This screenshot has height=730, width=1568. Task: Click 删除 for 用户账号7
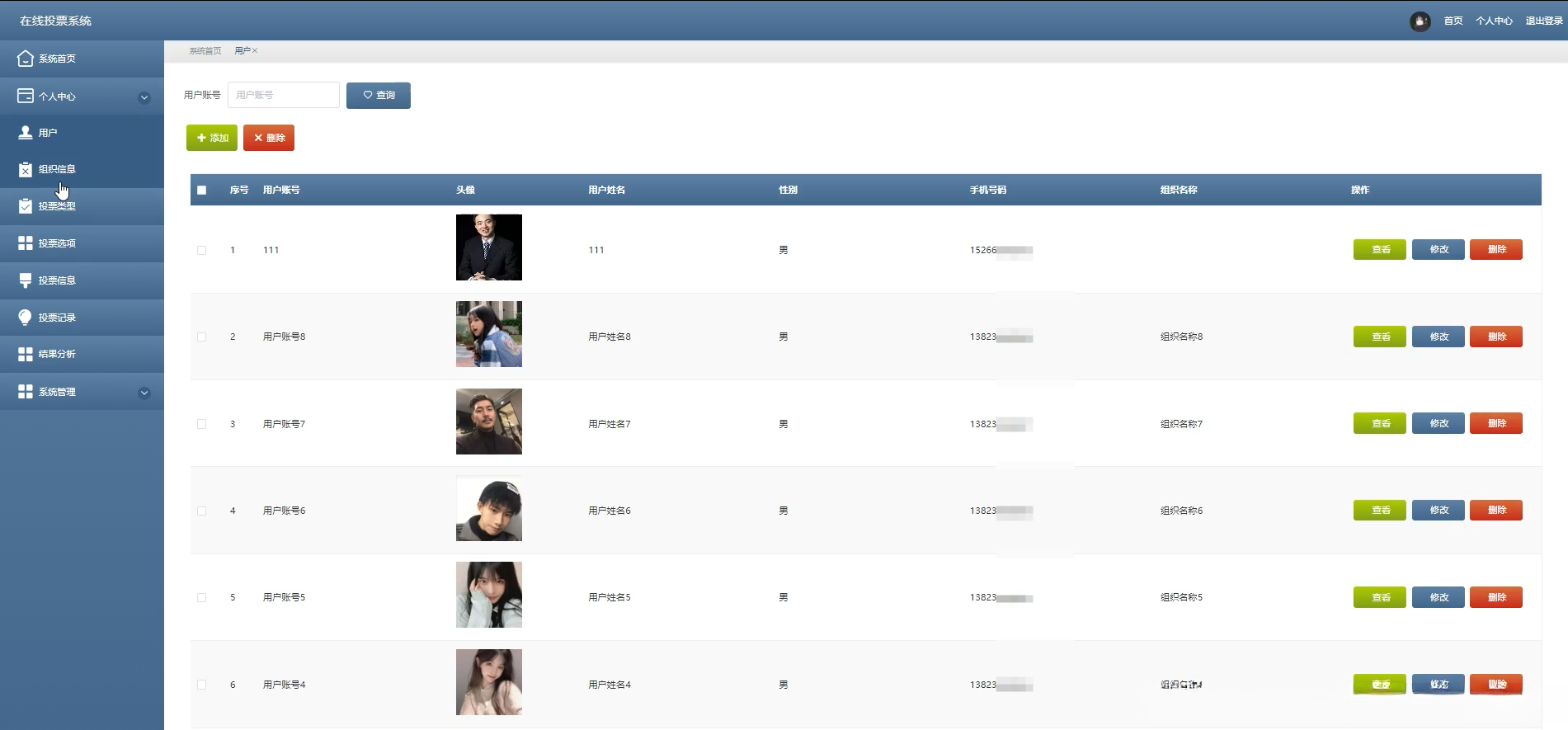pyautogui.click(x=1496, y=423)
